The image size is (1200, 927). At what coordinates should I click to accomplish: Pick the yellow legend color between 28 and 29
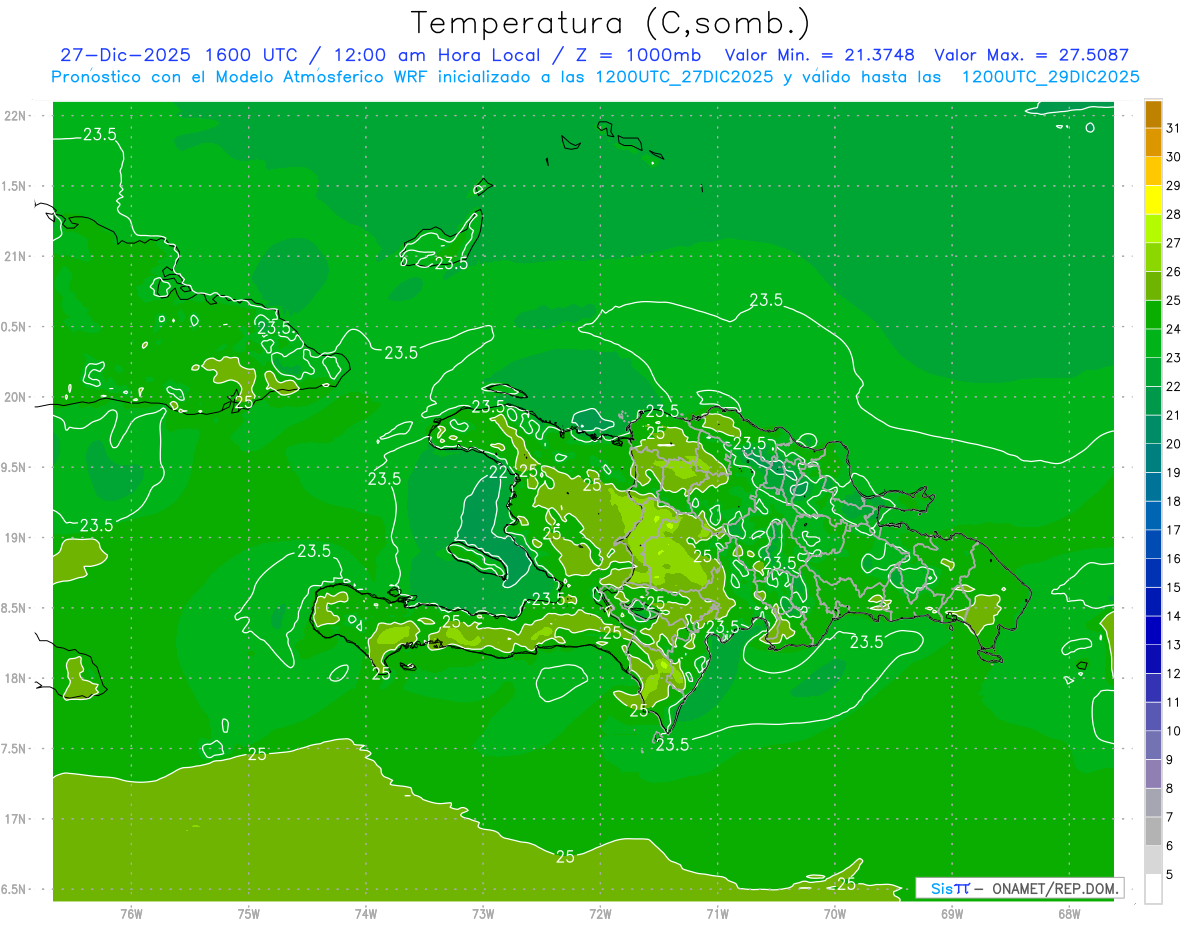(x=1153, y=200)
